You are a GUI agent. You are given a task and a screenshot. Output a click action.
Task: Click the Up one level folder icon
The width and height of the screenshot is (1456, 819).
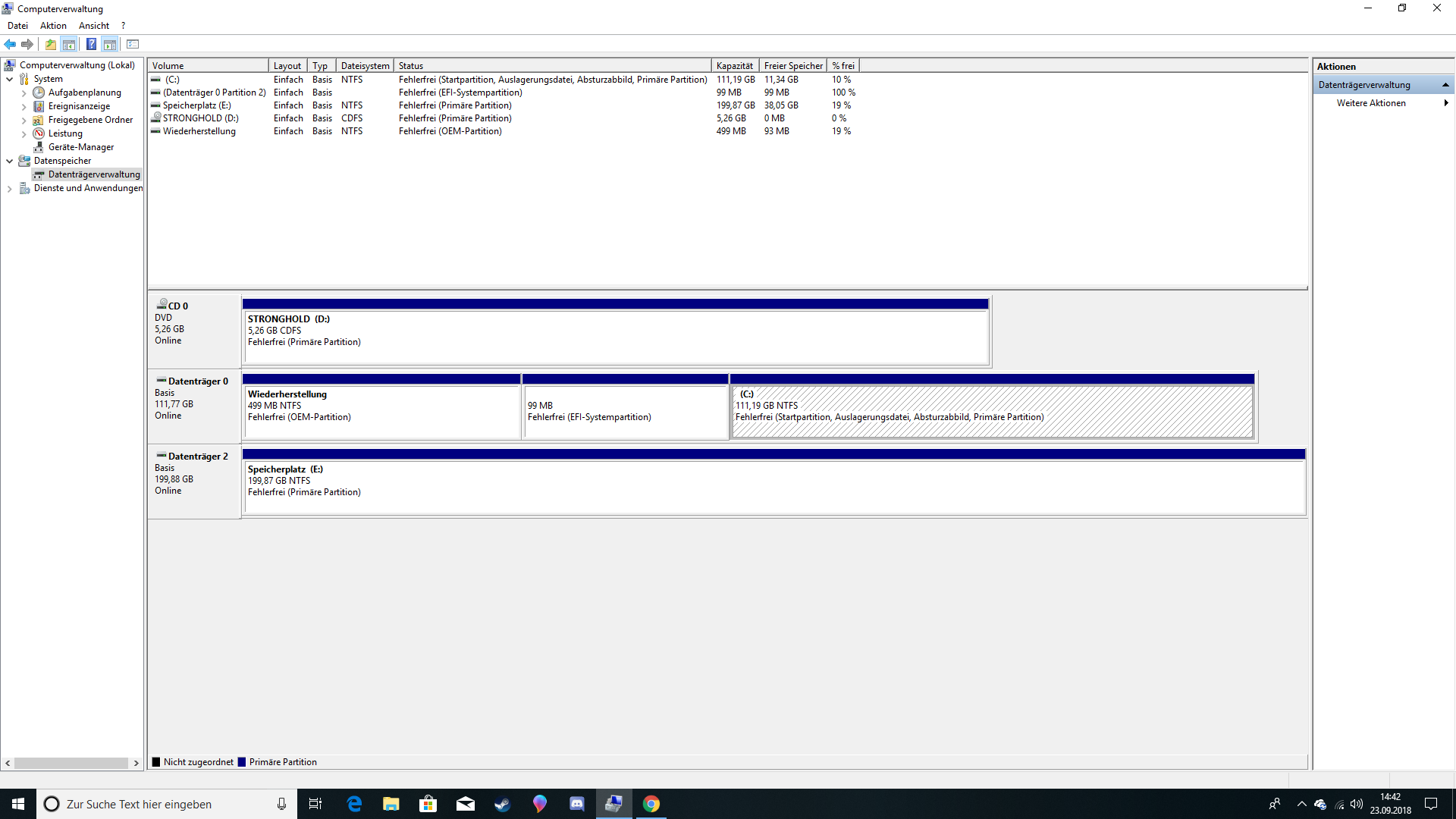(50, 44)
